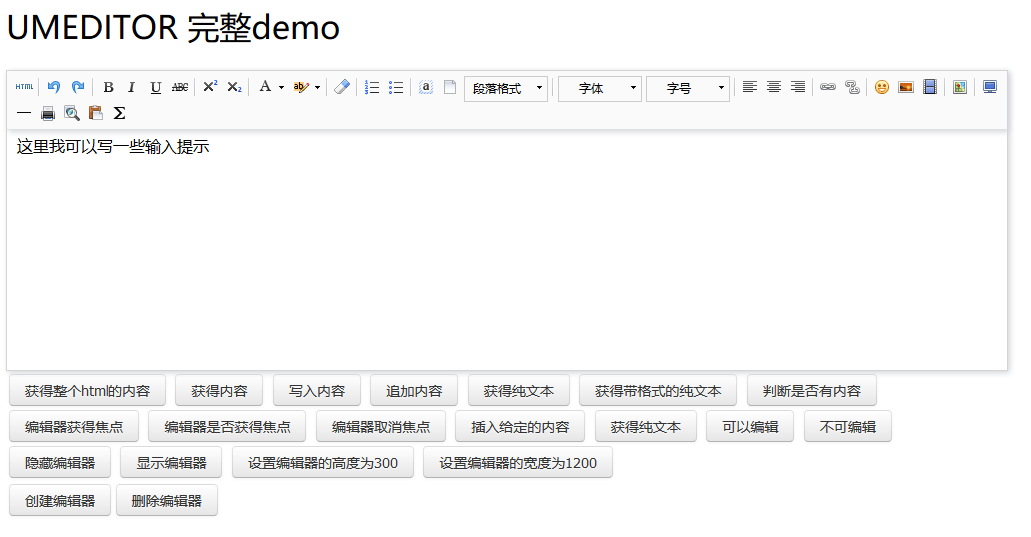
Task: Insert an ordered numbered list
Action: click(372, 87)
